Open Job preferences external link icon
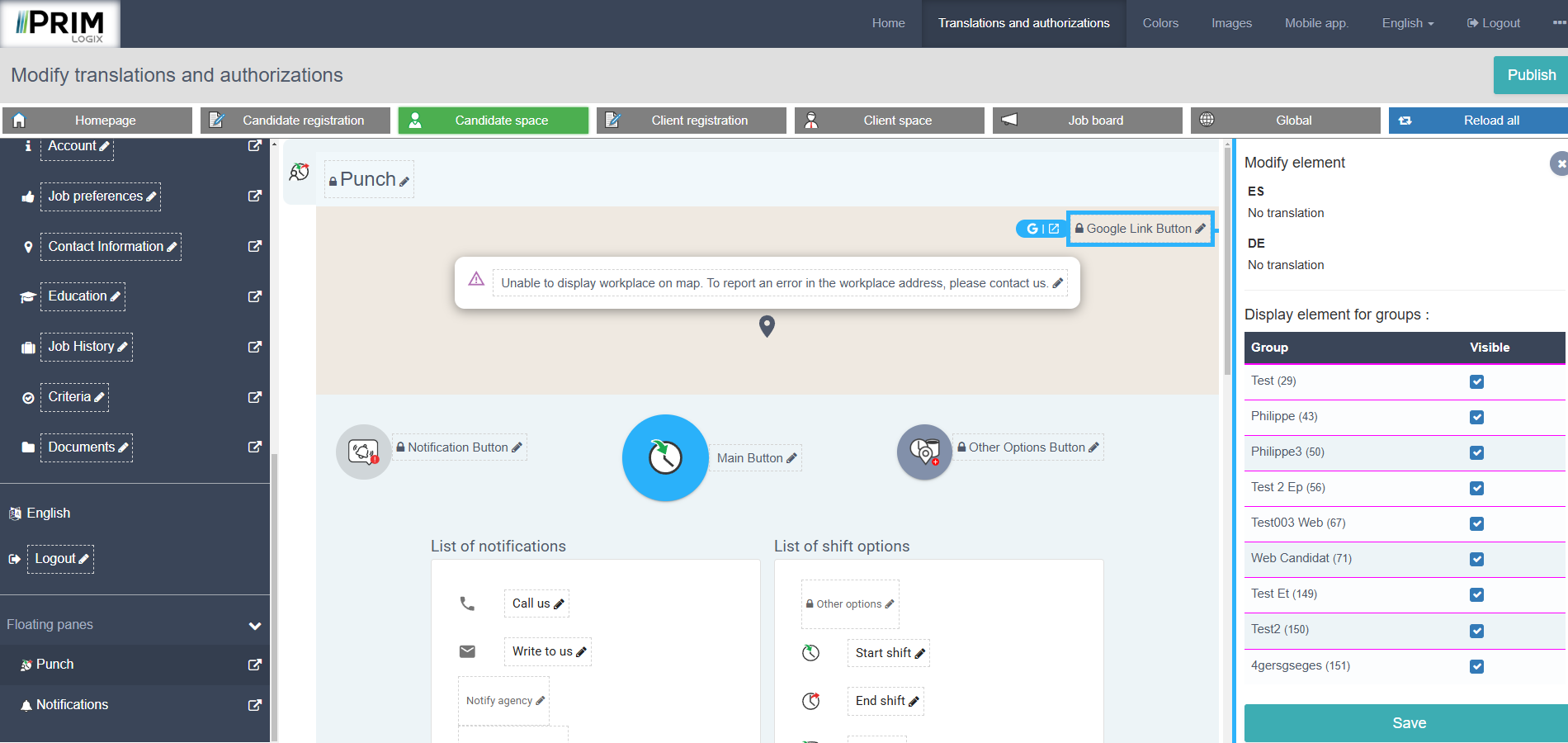 (255, 196)
